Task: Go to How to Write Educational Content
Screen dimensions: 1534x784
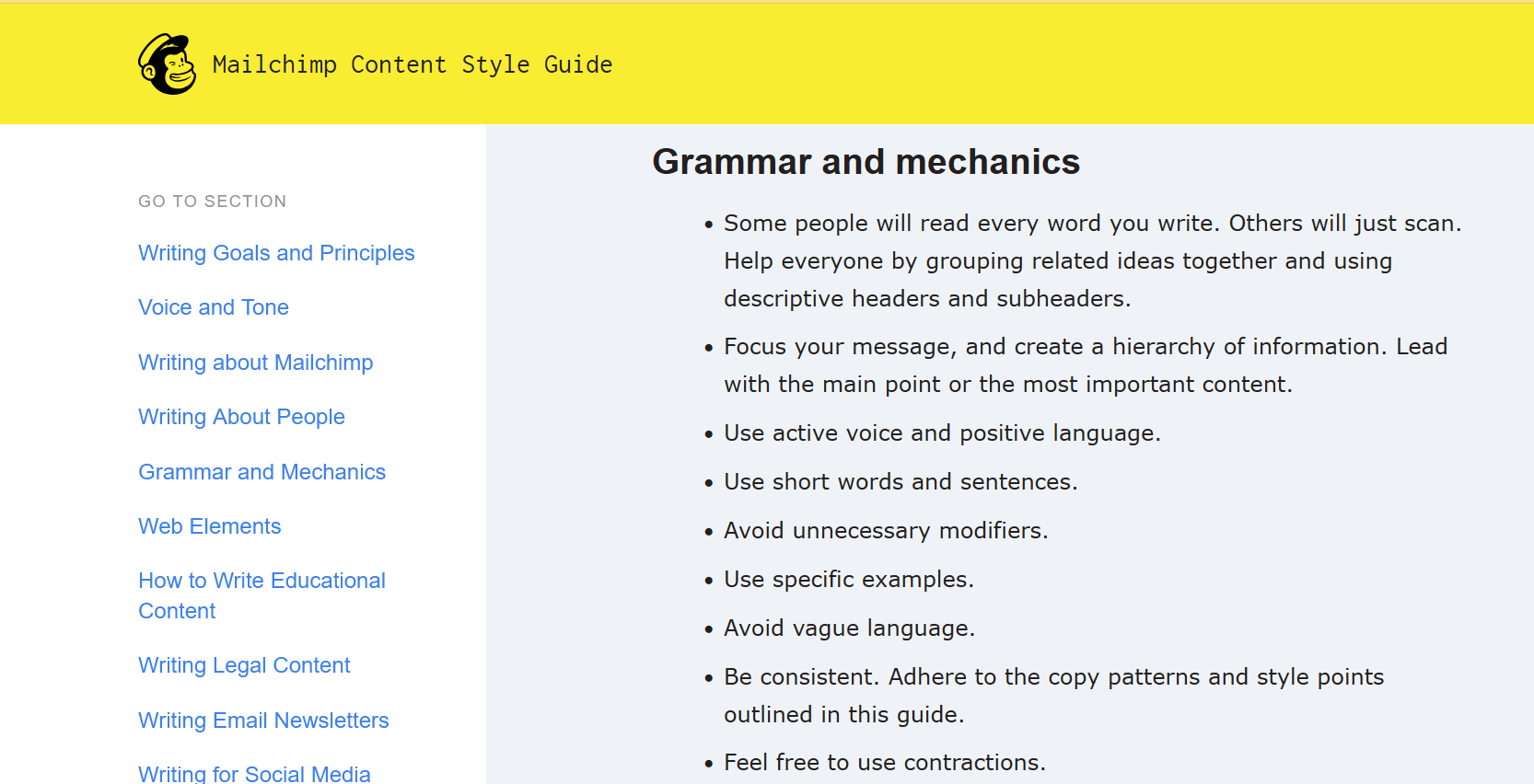Action: pyautogui.click(x=262, y=595)
